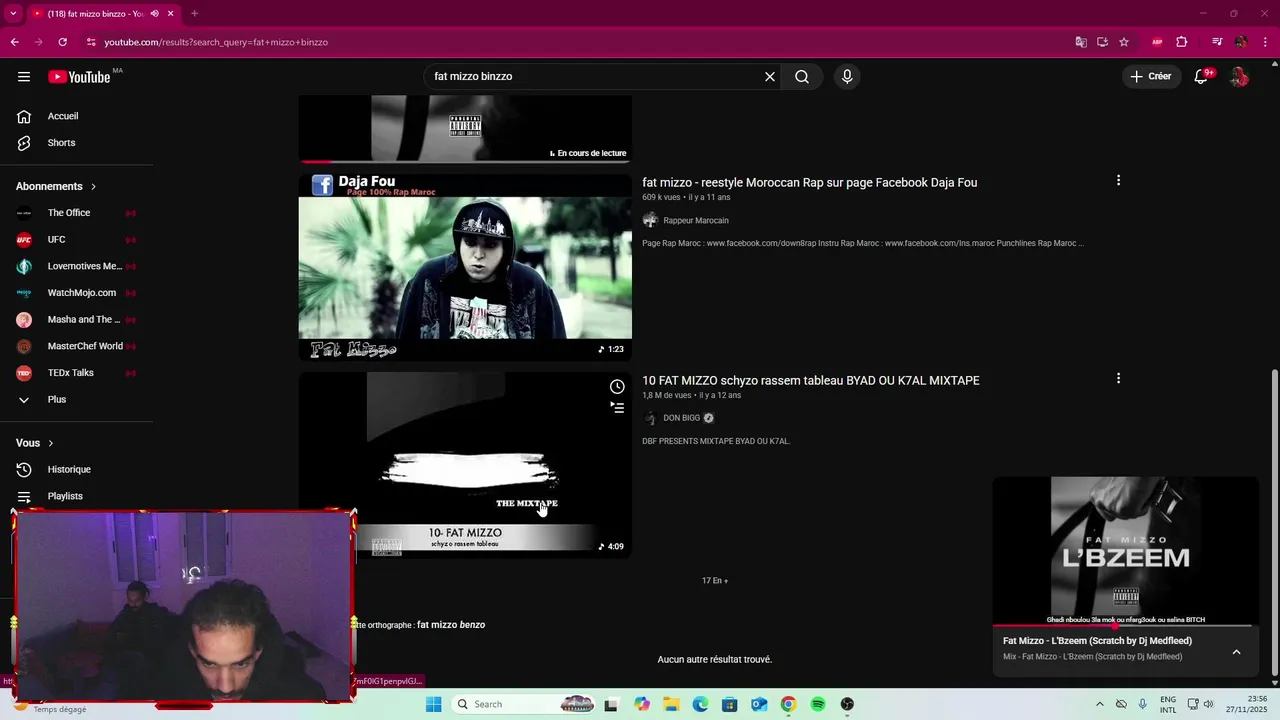The width and height of the screenshot is (1280, 720).
Task: Open the notifications bell
Action: point(1201,77)
